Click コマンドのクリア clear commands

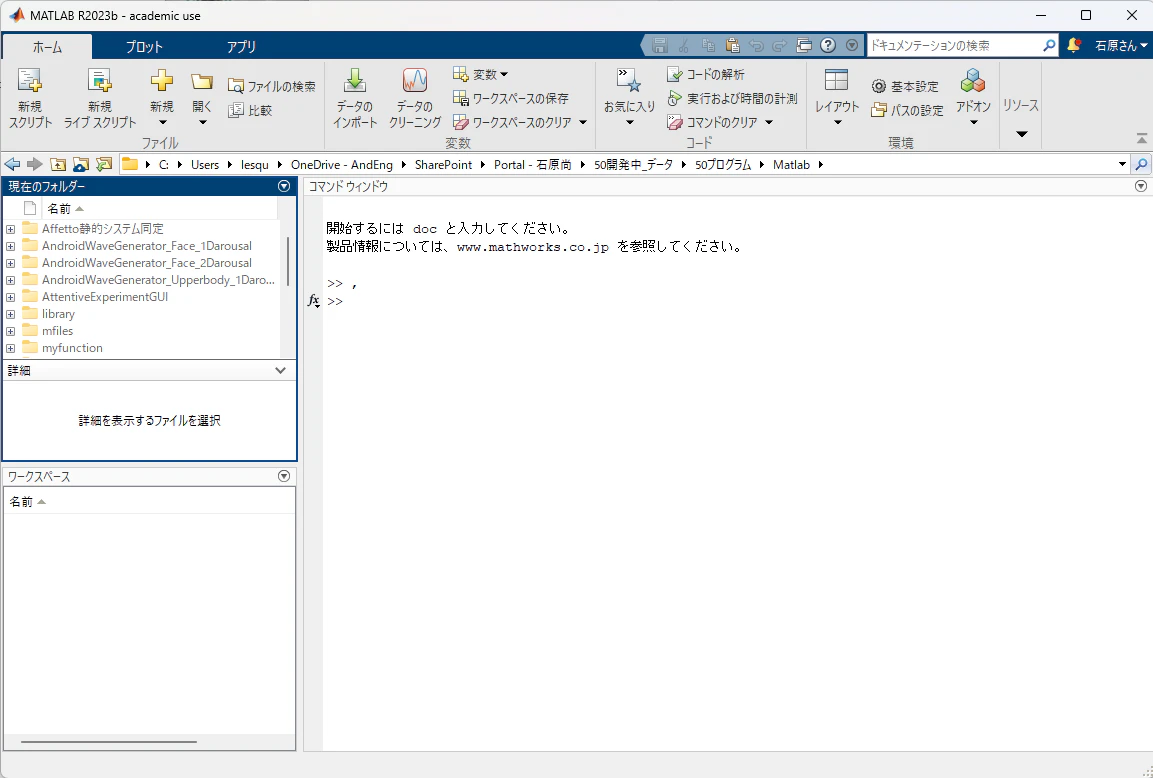713,122
